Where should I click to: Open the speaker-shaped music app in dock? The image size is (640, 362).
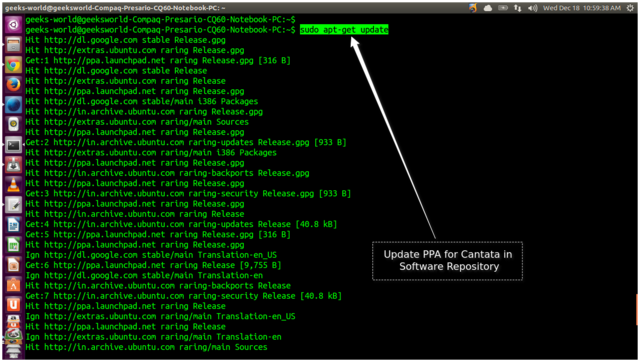coord(13,125)
